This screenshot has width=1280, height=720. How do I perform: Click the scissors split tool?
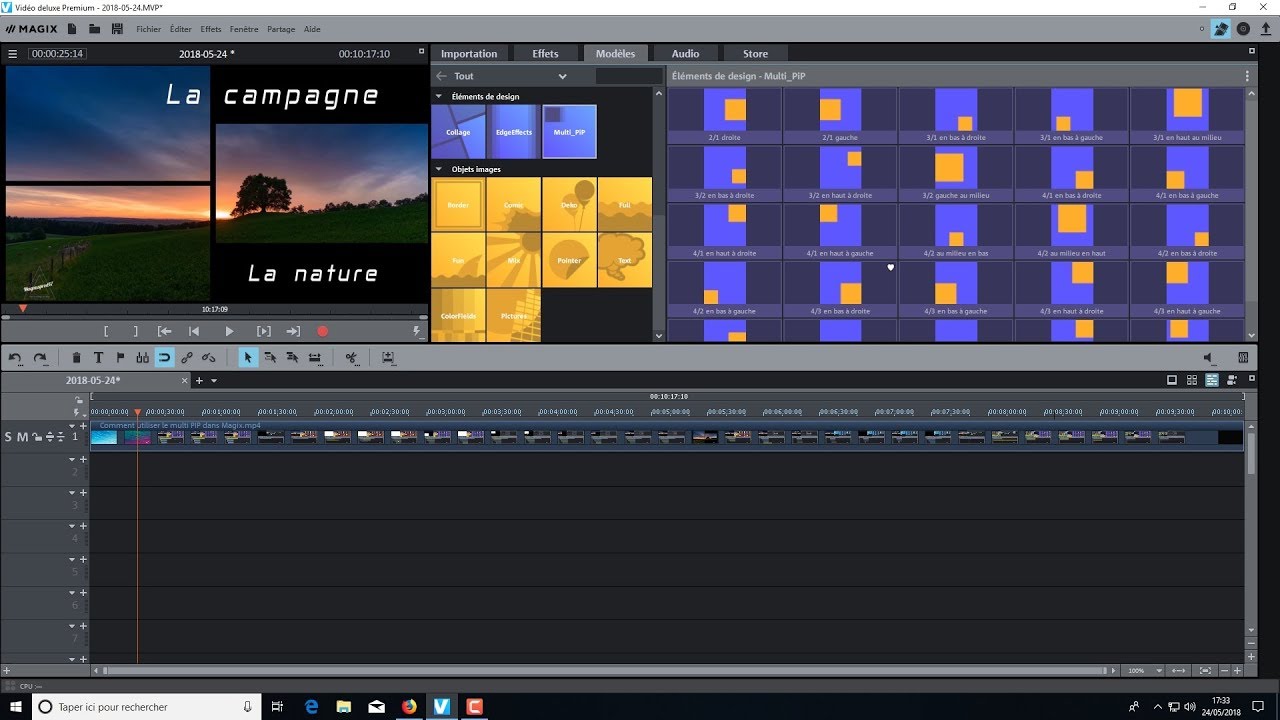point(351,357)
